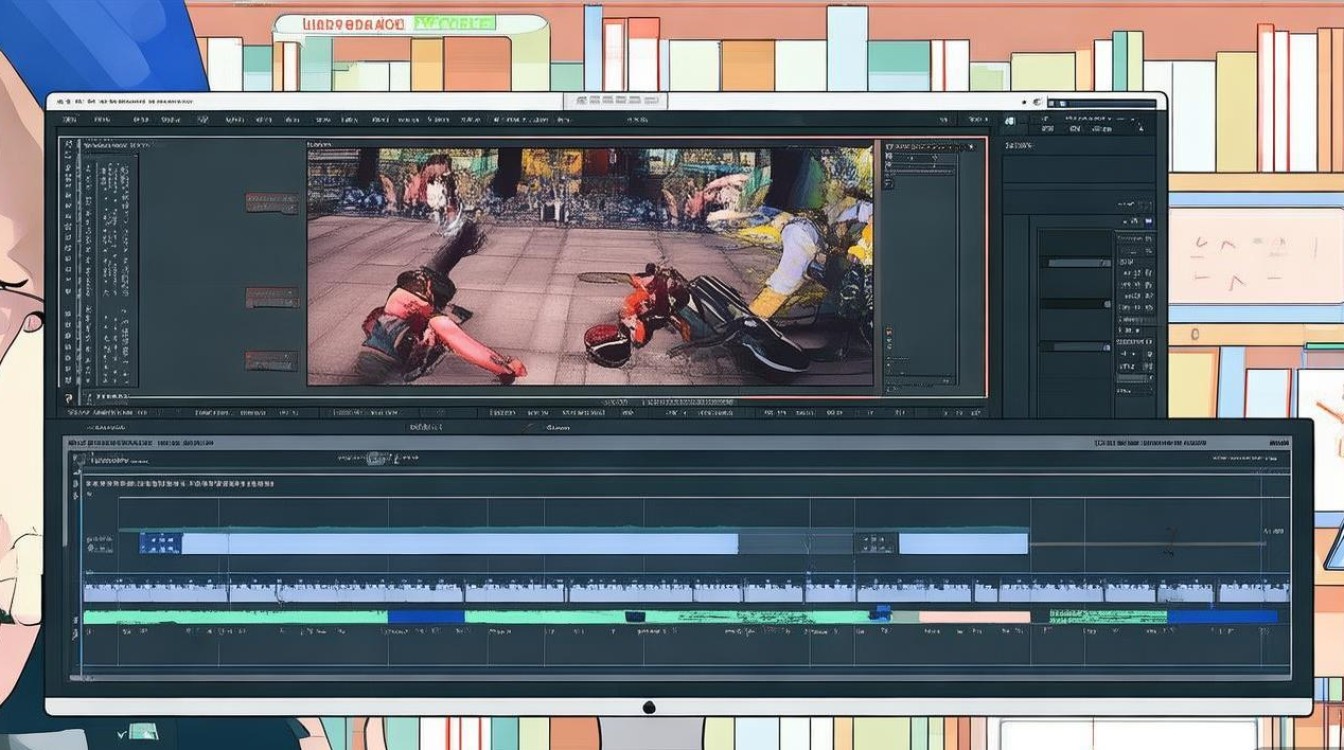1344x750 pixels.
Task: Click the middle reddish label left of the preview
Action: point(271,297)
